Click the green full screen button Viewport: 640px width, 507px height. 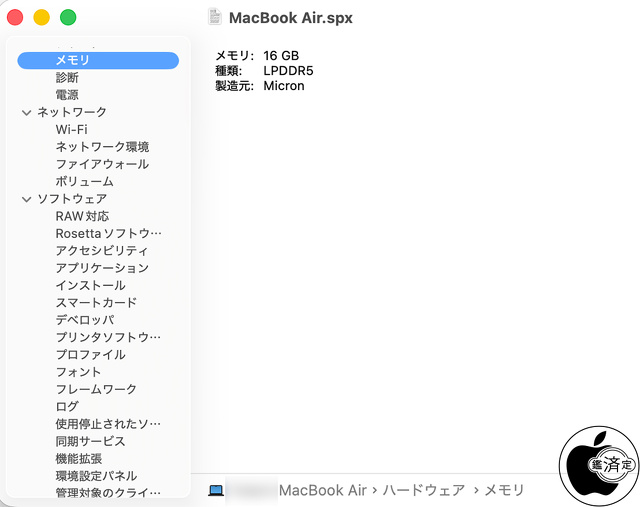coord(68,17)
